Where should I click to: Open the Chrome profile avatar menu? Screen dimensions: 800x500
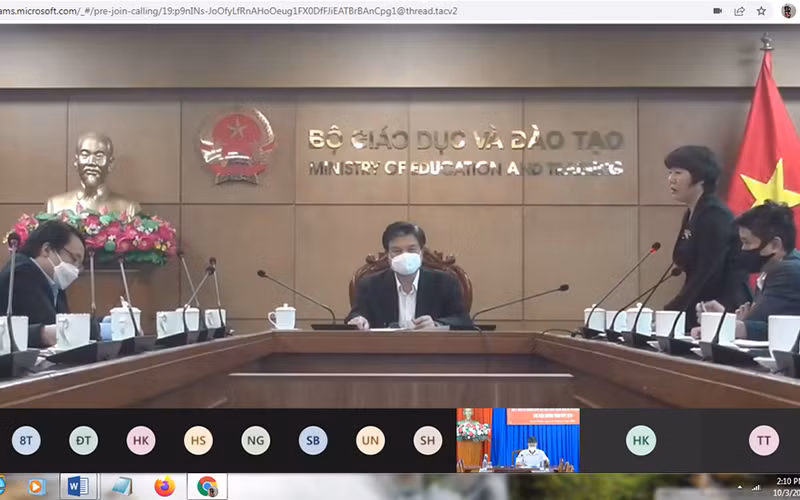pyautogui.click(x=788, y=11)
